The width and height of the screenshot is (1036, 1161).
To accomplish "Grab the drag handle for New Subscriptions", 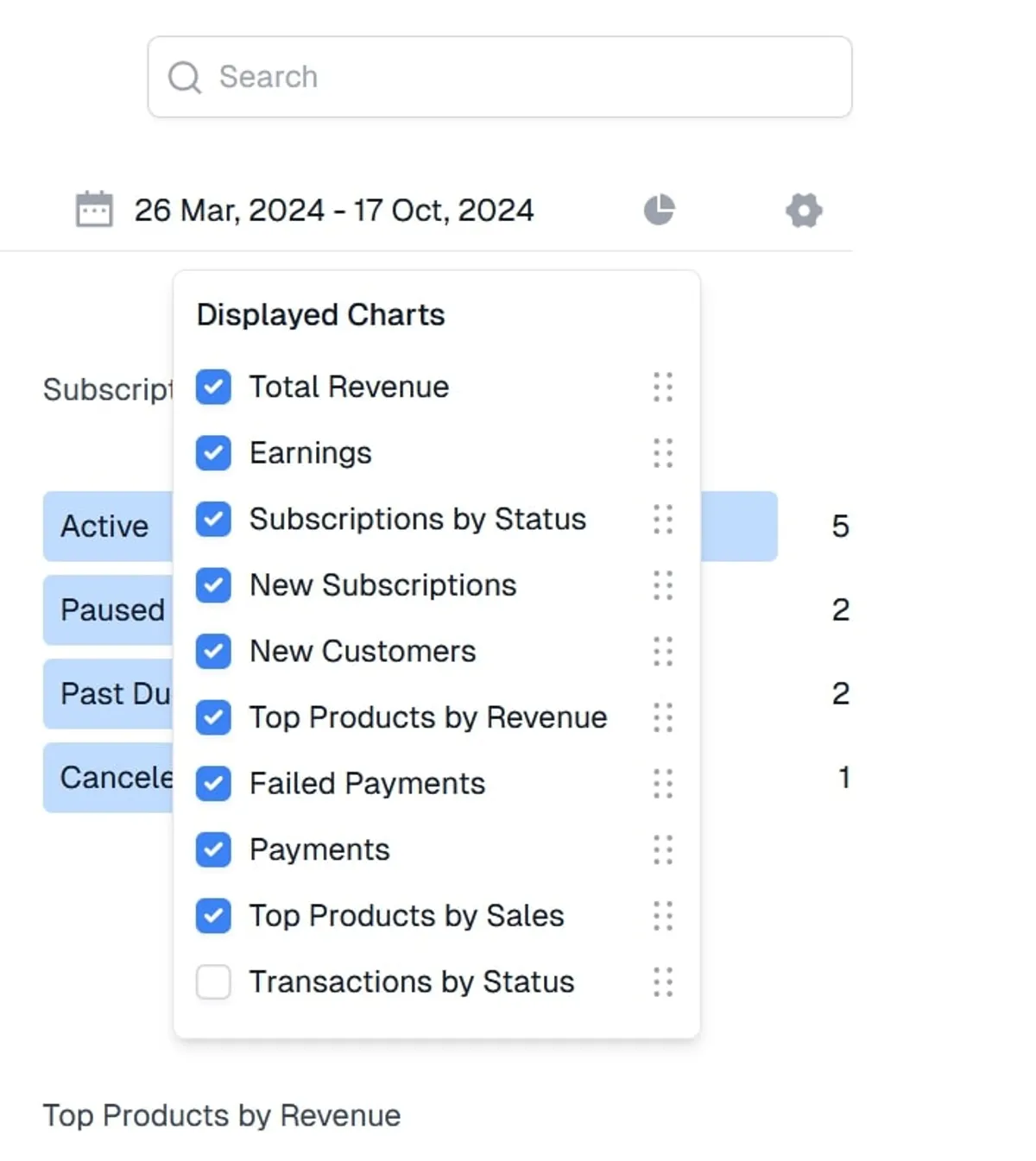I will (663, 585).
